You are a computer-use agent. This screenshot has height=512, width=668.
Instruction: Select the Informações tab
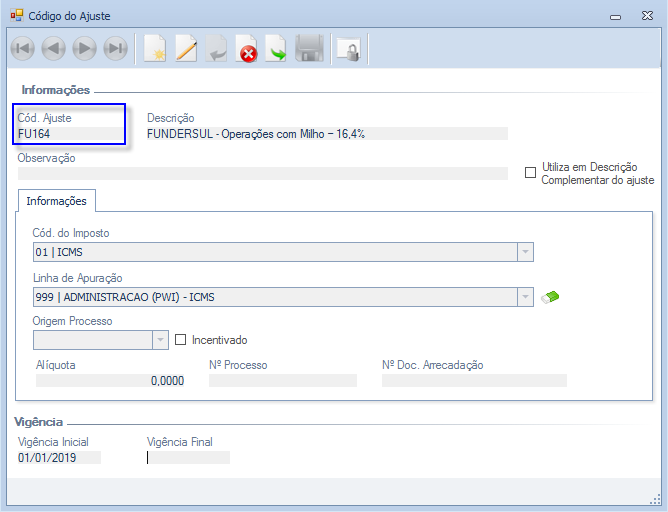57,201
